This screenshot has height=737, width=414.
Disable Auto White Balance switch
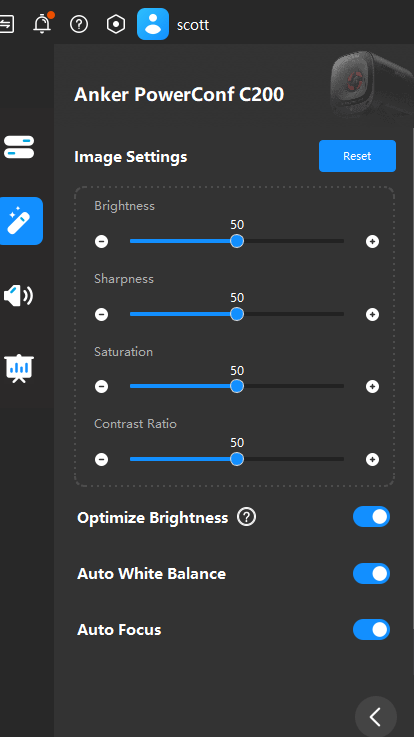(371, 573)
